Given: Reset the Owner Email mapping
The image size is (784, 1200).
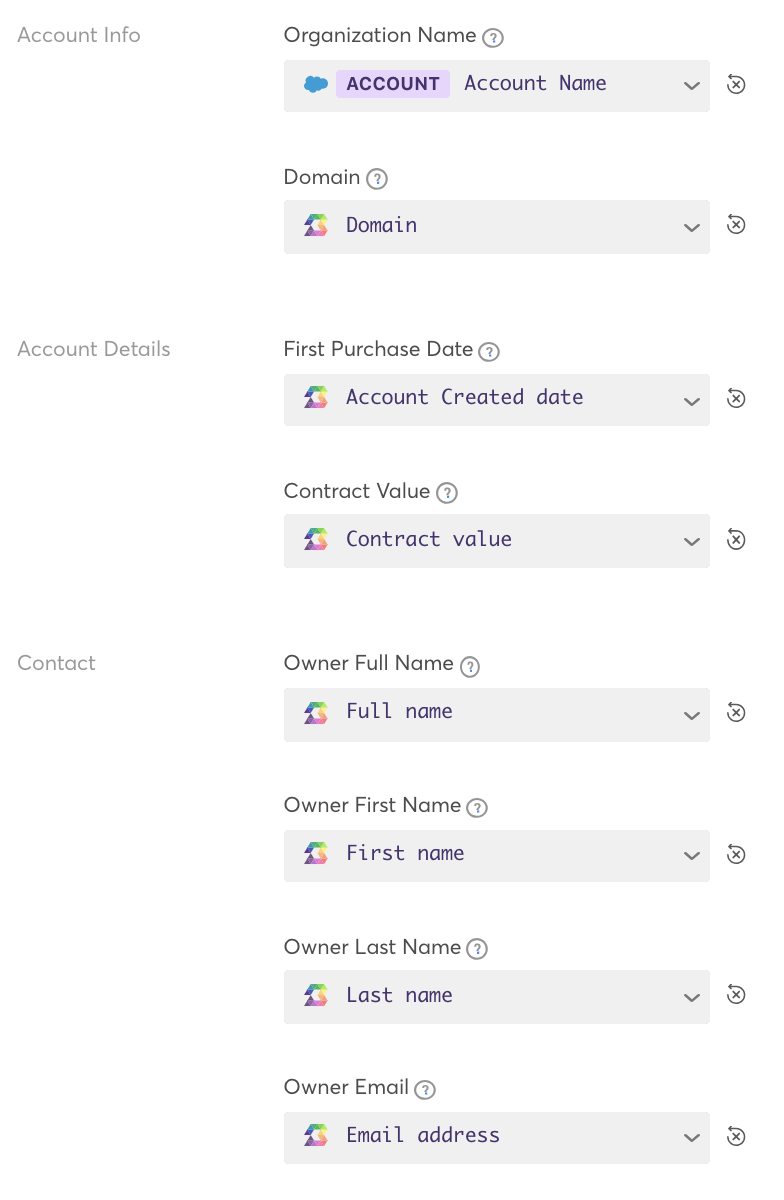Looking at the screenshot, I should tap(736, 1137).
